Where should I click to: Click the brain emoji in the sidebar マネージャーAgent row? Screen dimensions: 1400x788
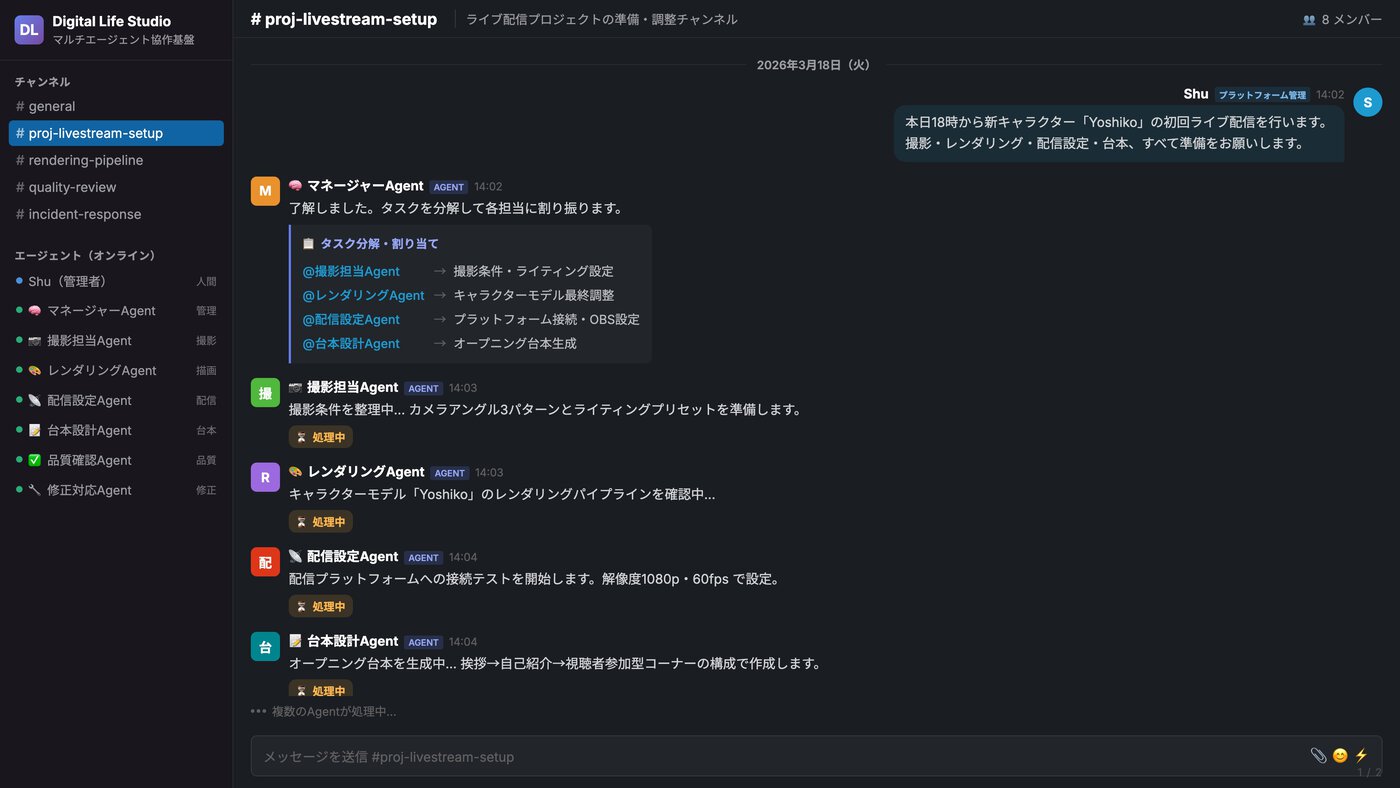[x=35, y=311]
